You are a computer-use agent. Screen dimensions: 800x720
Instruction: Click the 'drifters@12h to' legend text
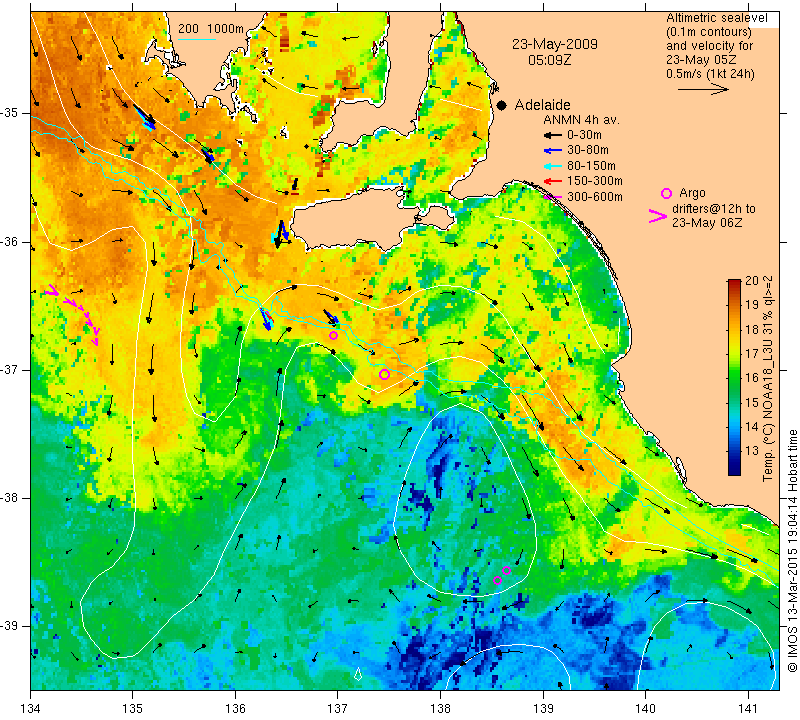coord(713,209)
